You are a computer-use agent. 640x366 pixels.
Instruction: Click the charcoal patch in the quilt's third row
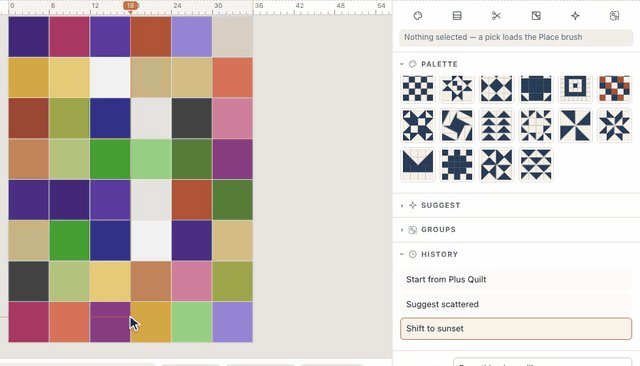tap(192, 118)
